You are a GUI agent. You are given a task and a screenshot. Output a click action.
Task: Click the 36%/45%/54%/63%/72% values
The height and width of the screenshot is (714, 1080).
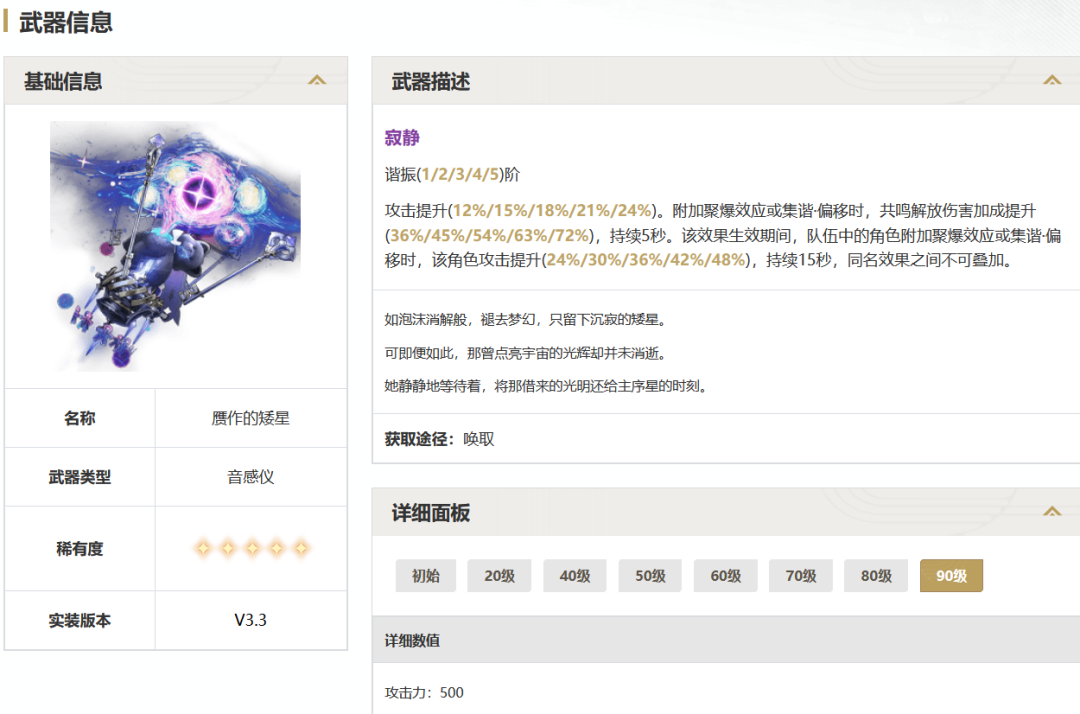[x=490, y=235]
